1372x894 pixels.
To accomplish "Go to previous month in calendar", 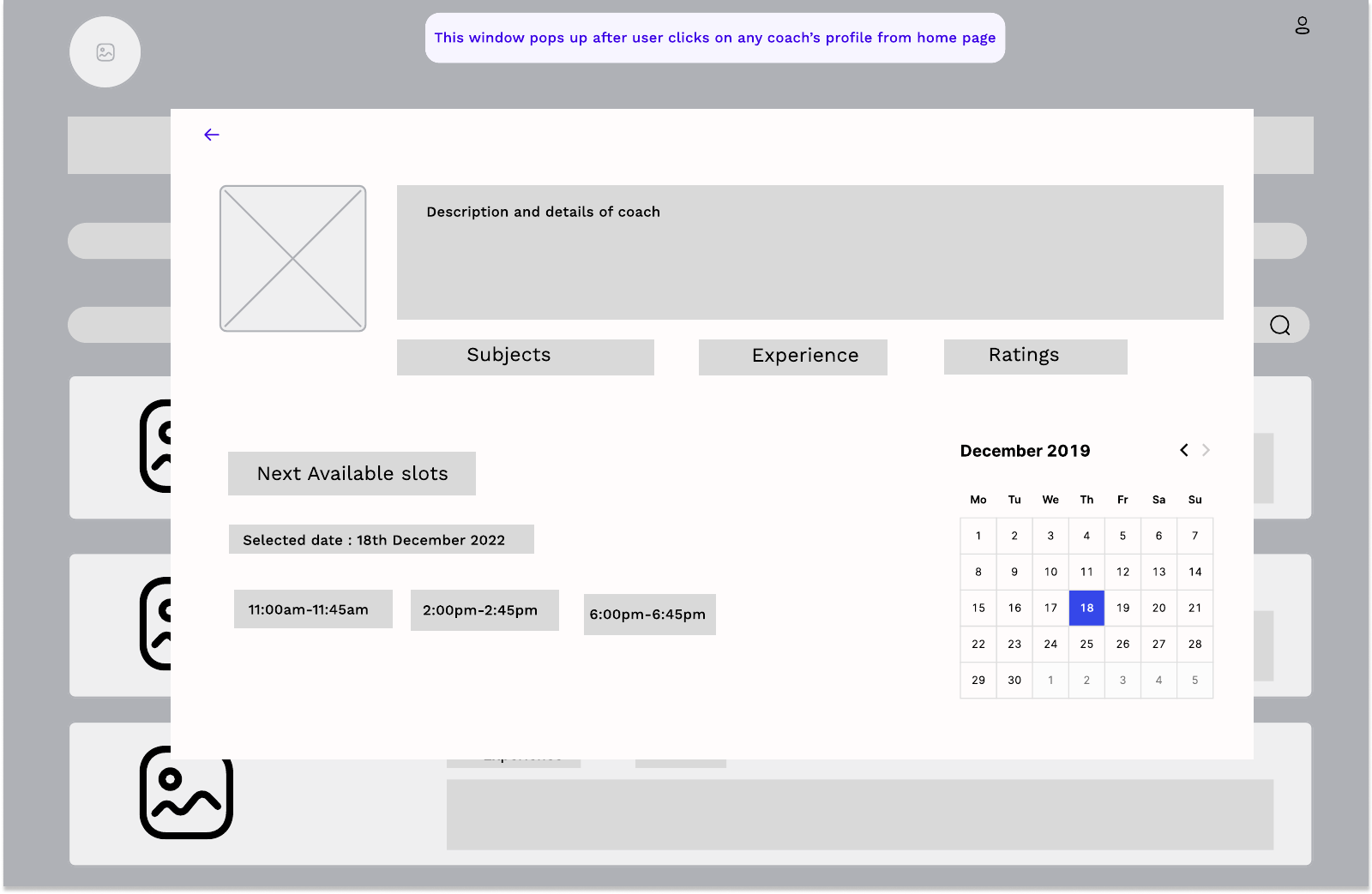I will click(1184, 450).
